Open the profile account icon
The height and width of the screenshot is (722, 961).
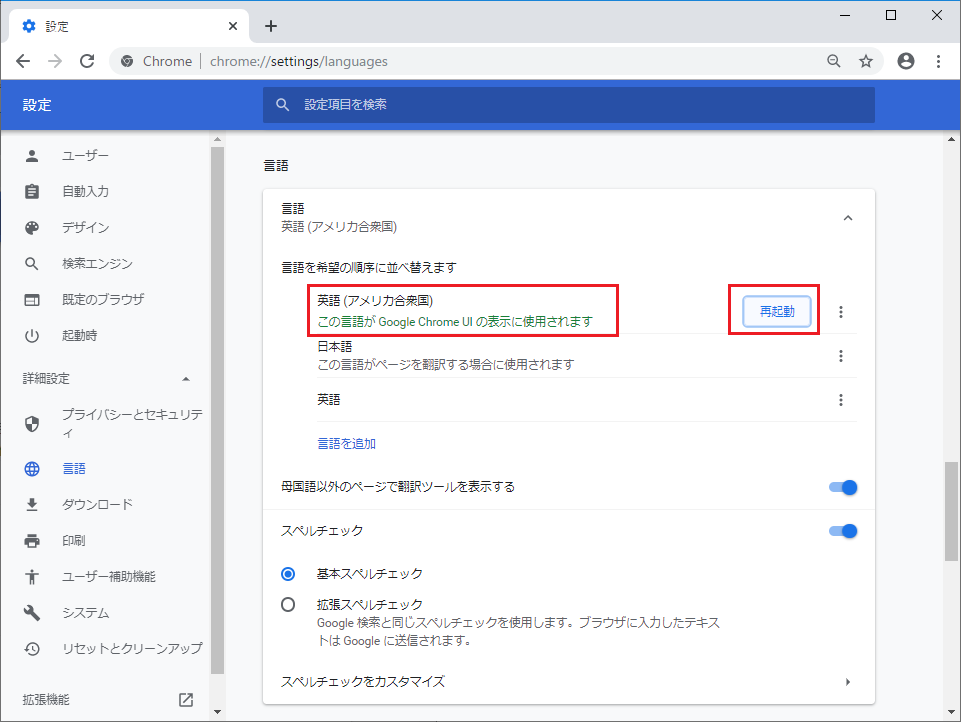tap(906, 61)
